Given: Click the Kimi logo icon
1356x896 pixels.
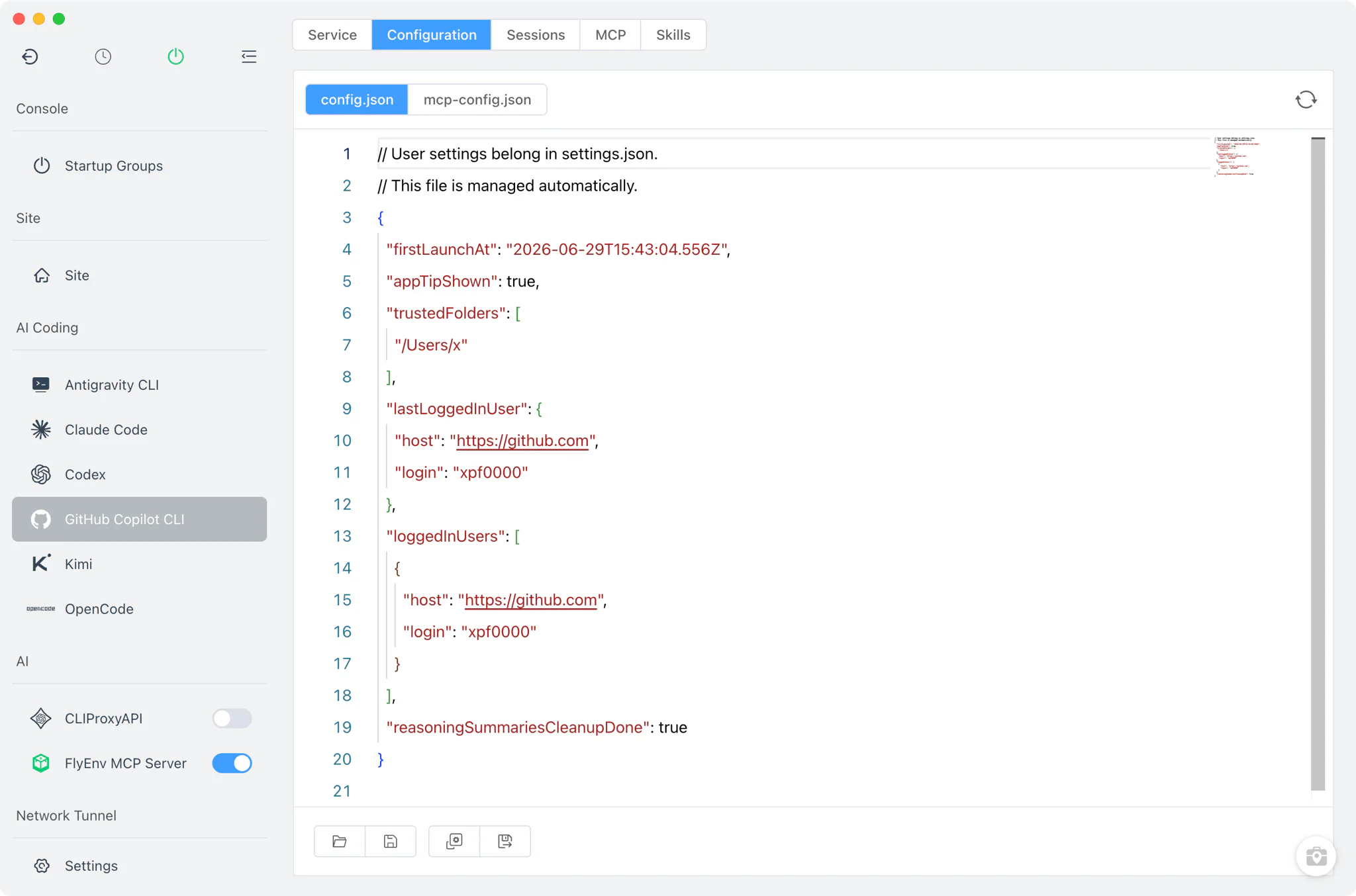Looking at the screenshot, I should point(41,564).
